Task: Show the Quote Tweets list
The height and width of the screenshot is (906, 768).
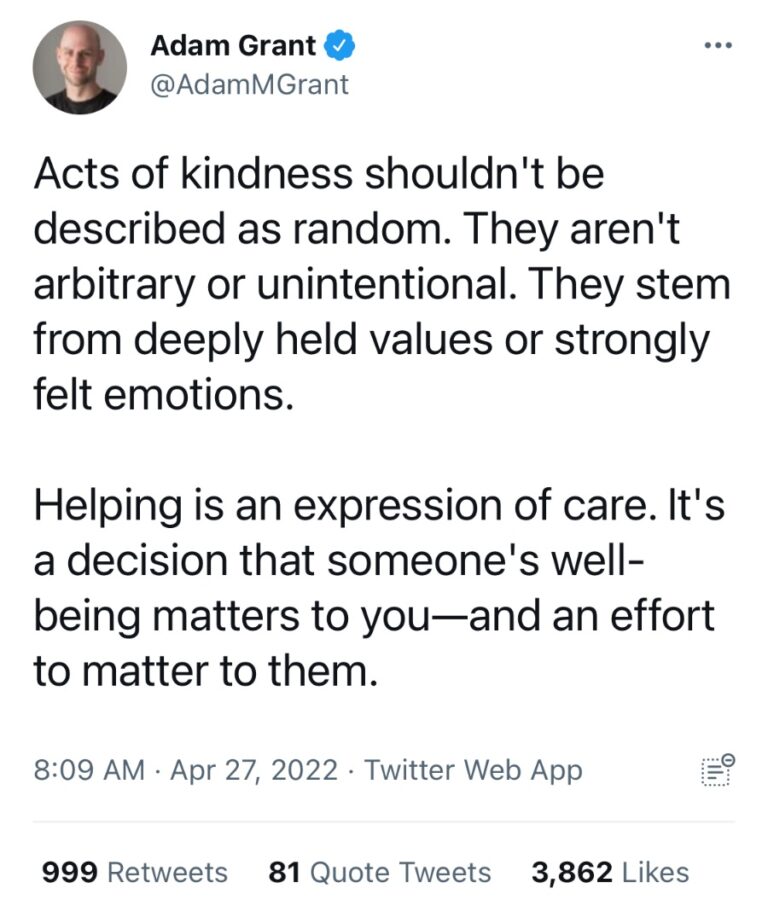Action: (400, 872)
